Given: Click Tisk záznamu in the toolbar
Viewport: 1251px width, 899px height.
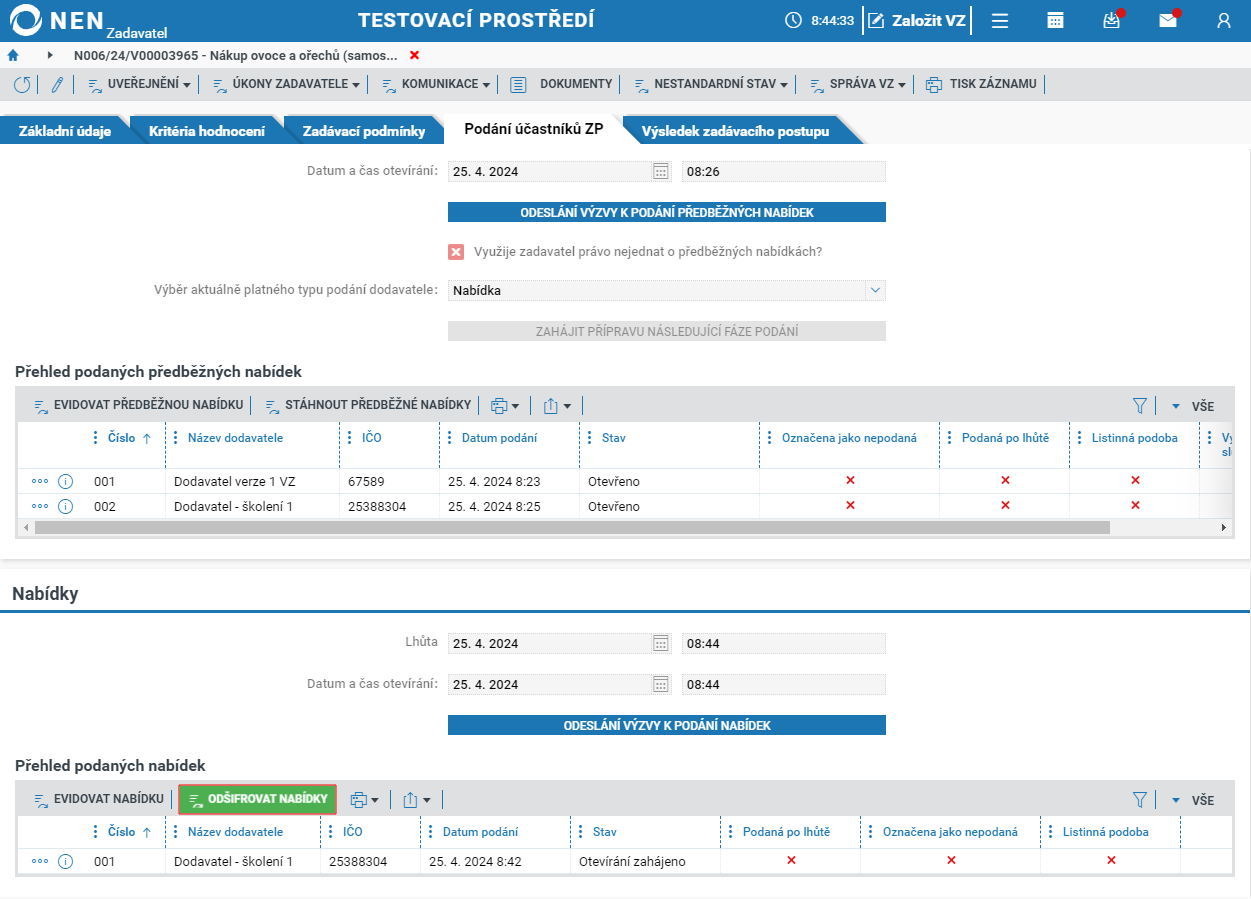Looking at the screenshot, I should point(981,85).
